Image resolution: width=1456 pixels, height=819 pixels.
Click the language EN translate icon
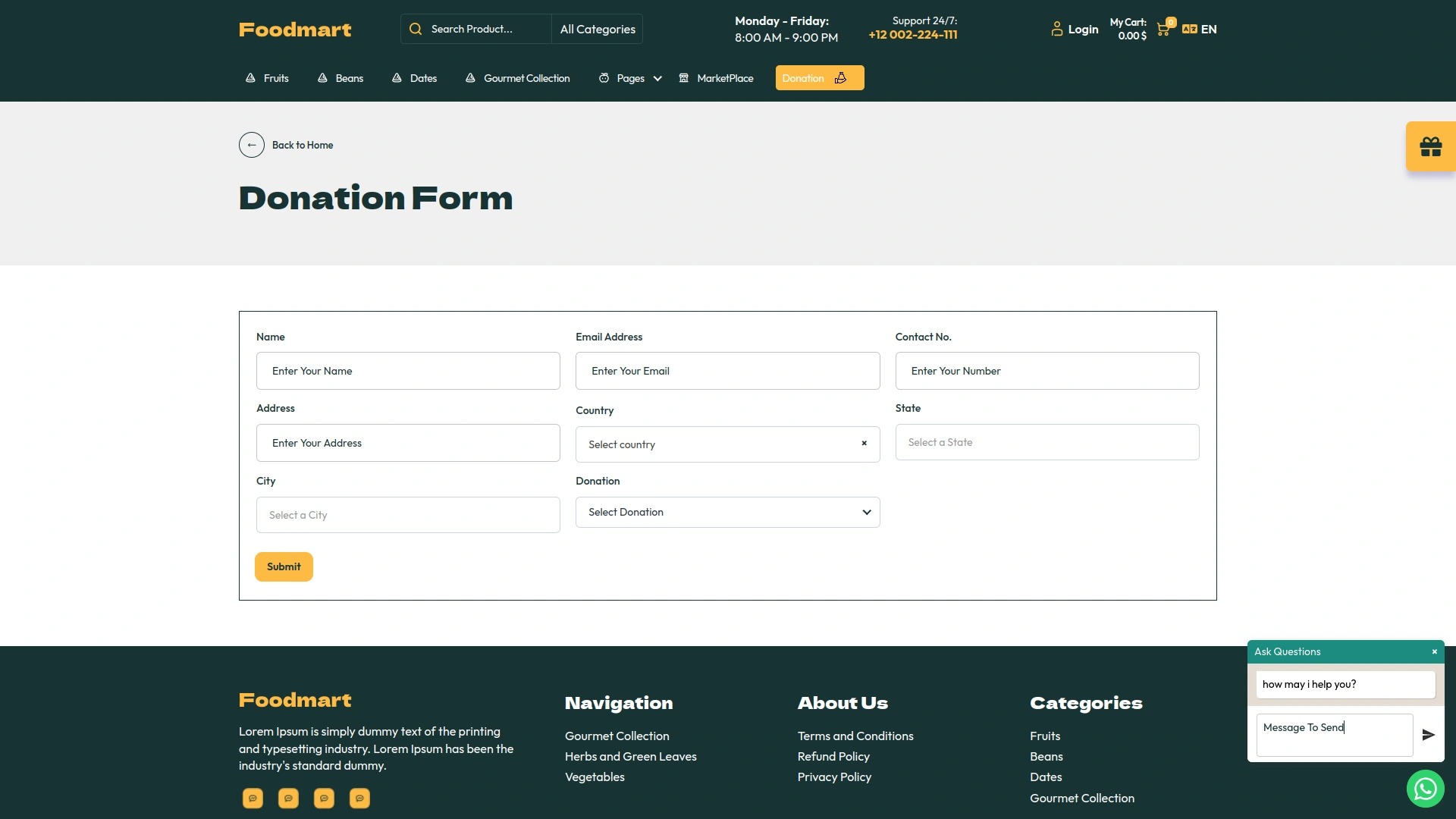click(1189, 29)
